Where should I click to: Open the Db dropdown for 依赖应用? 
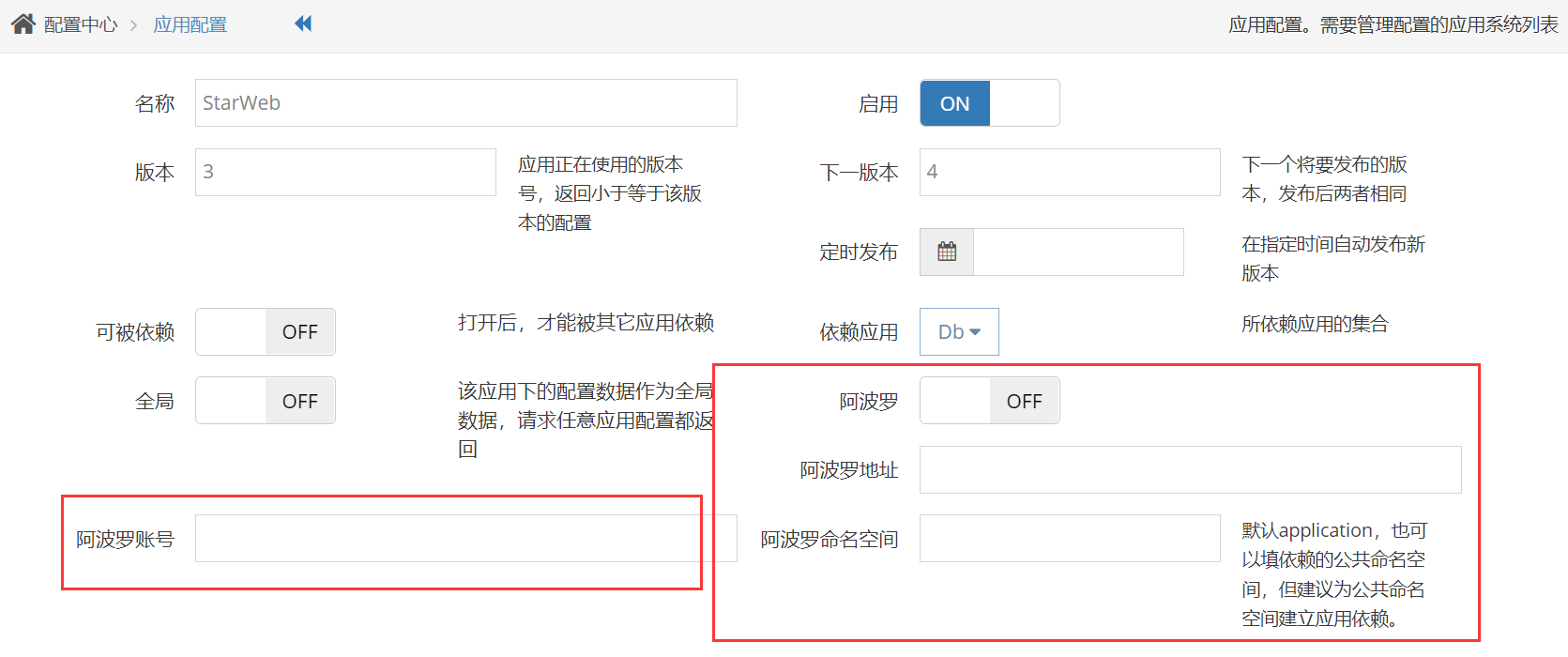point(959,332)
